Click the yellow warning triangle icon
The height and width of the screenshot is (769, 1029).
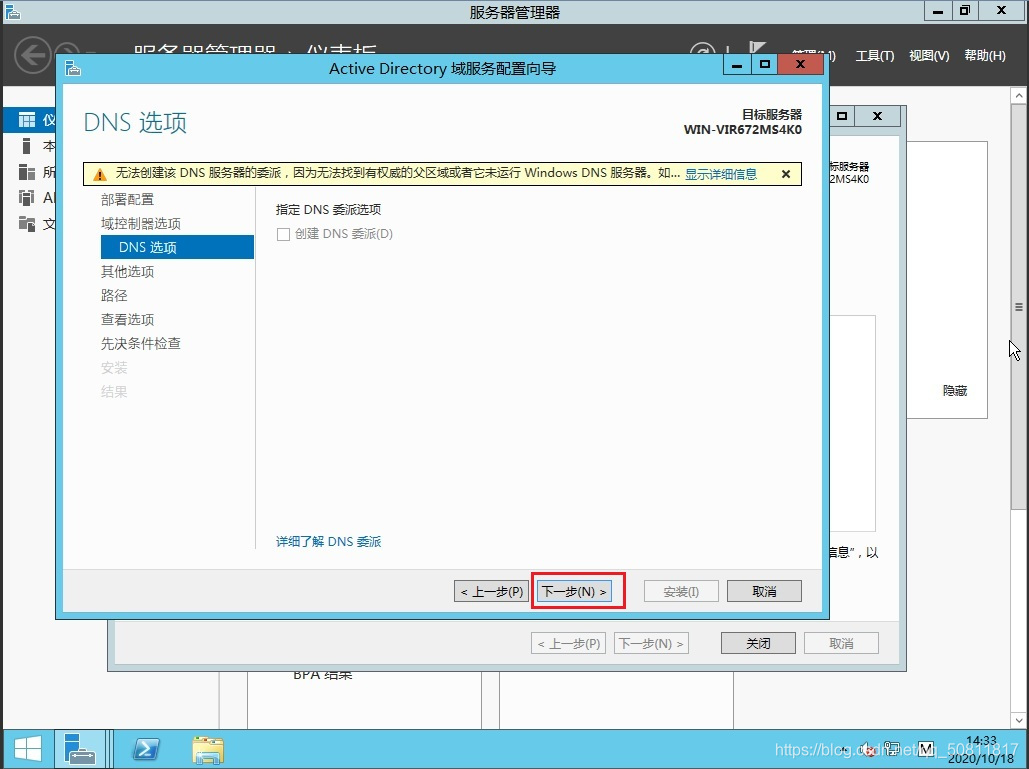pos(99,175)
